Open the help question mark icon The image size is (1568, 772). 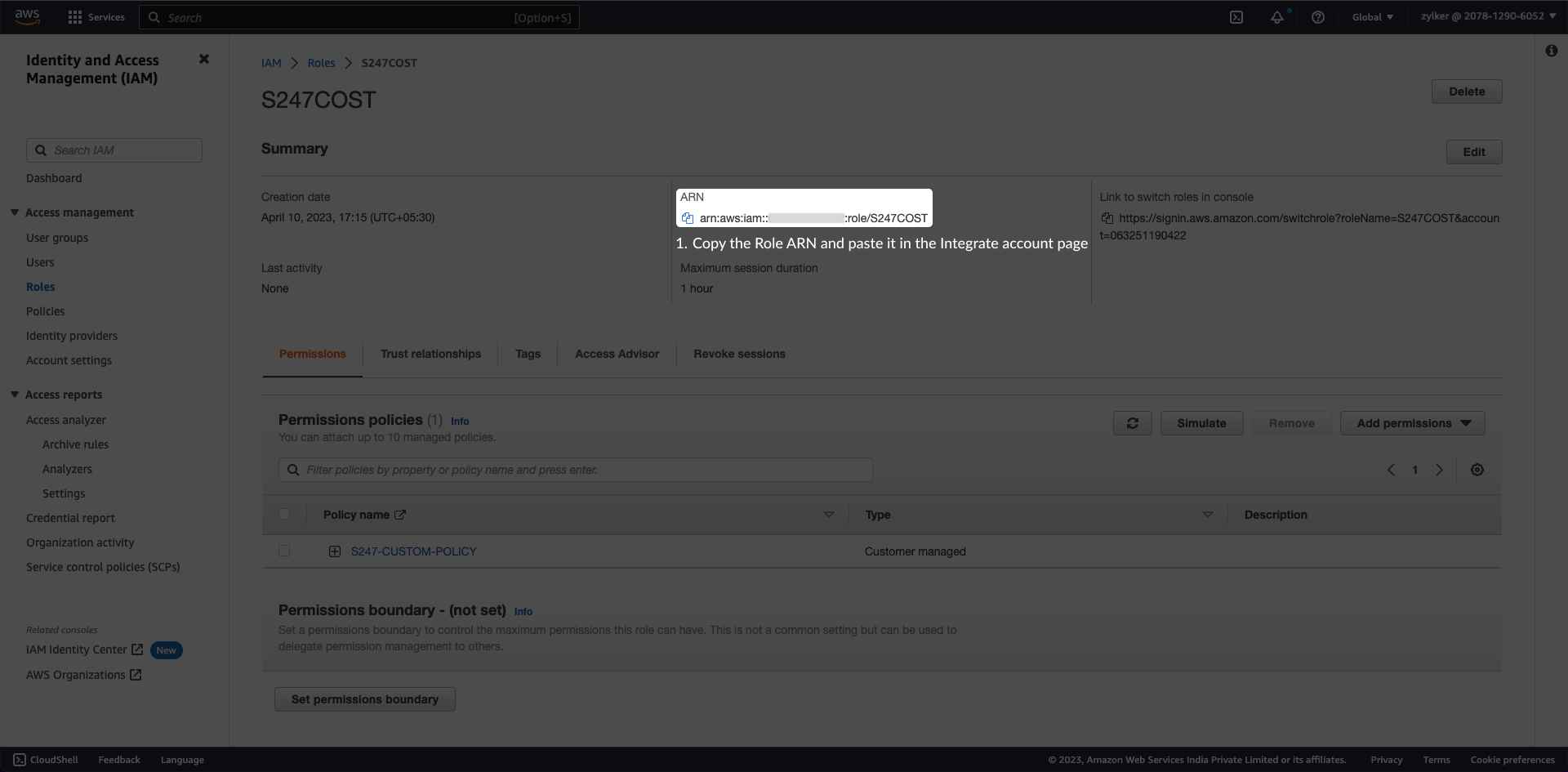[x=1317, y=17]
